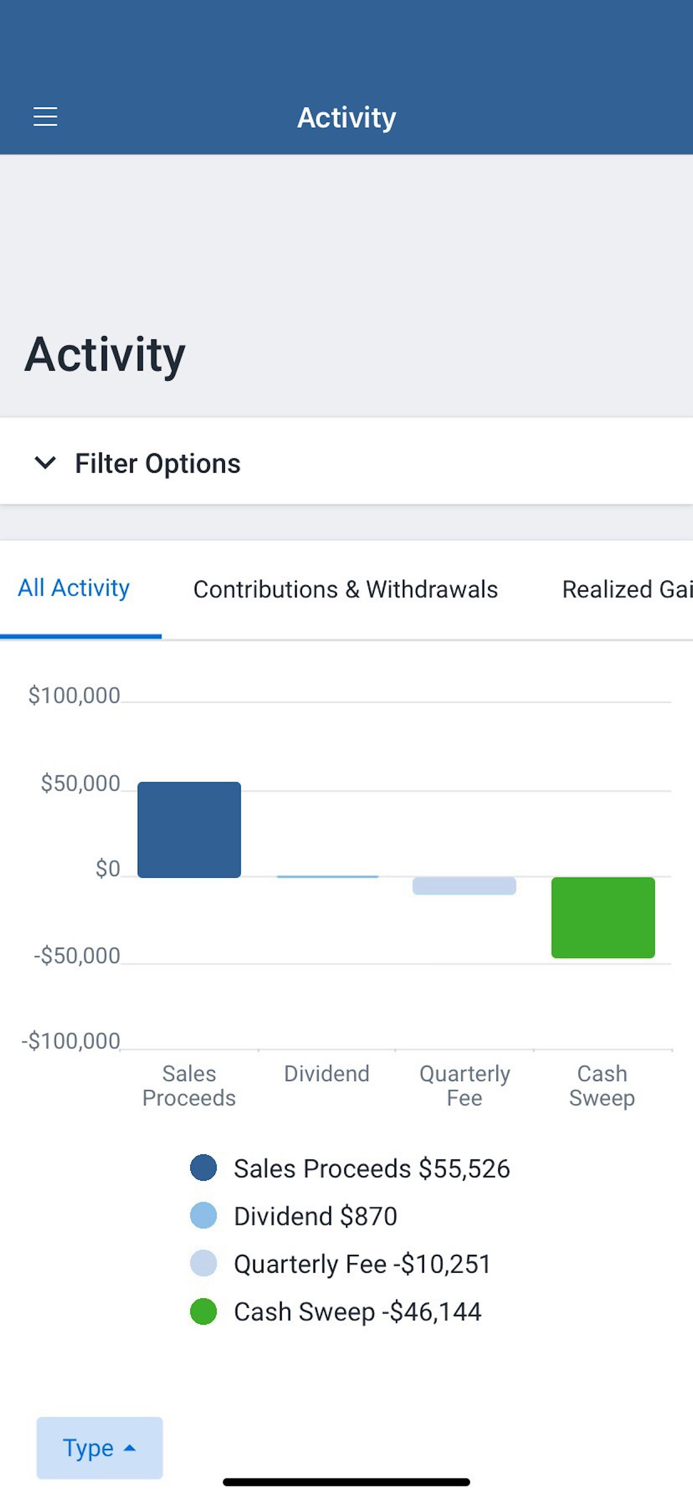This screenshot has height=1500, width=693.
Task: Click the thin Dividend bar in chart
Action: click(327, 876)
